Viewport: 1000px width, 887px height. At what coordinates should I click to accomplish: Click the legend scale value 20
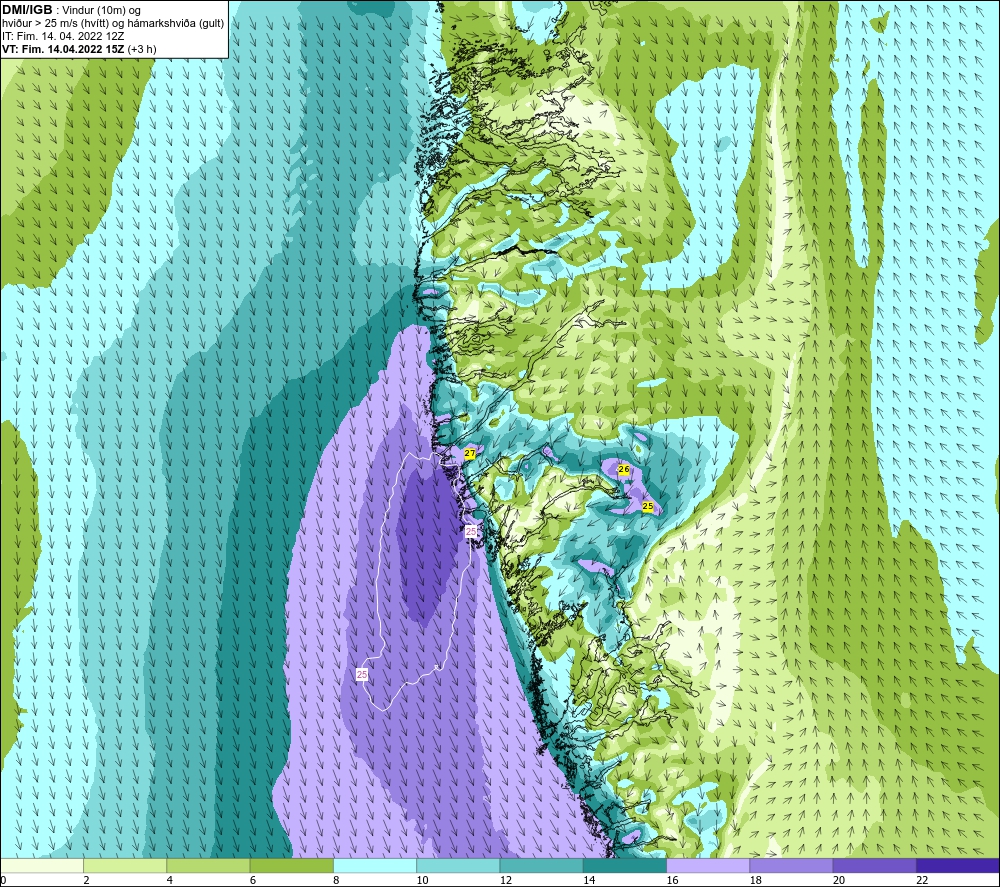tap(839, 880)
